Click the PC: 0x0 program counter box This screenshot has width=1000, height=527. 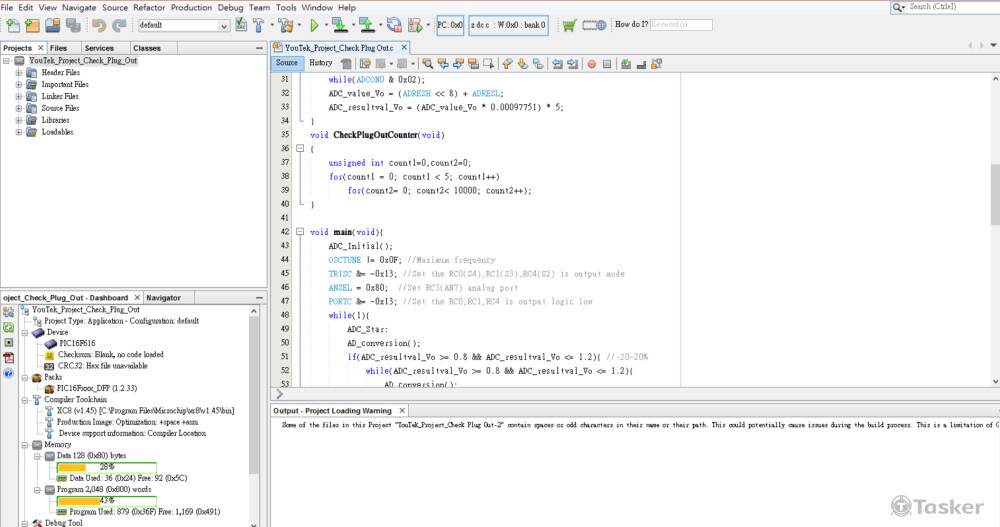point(450,25)
